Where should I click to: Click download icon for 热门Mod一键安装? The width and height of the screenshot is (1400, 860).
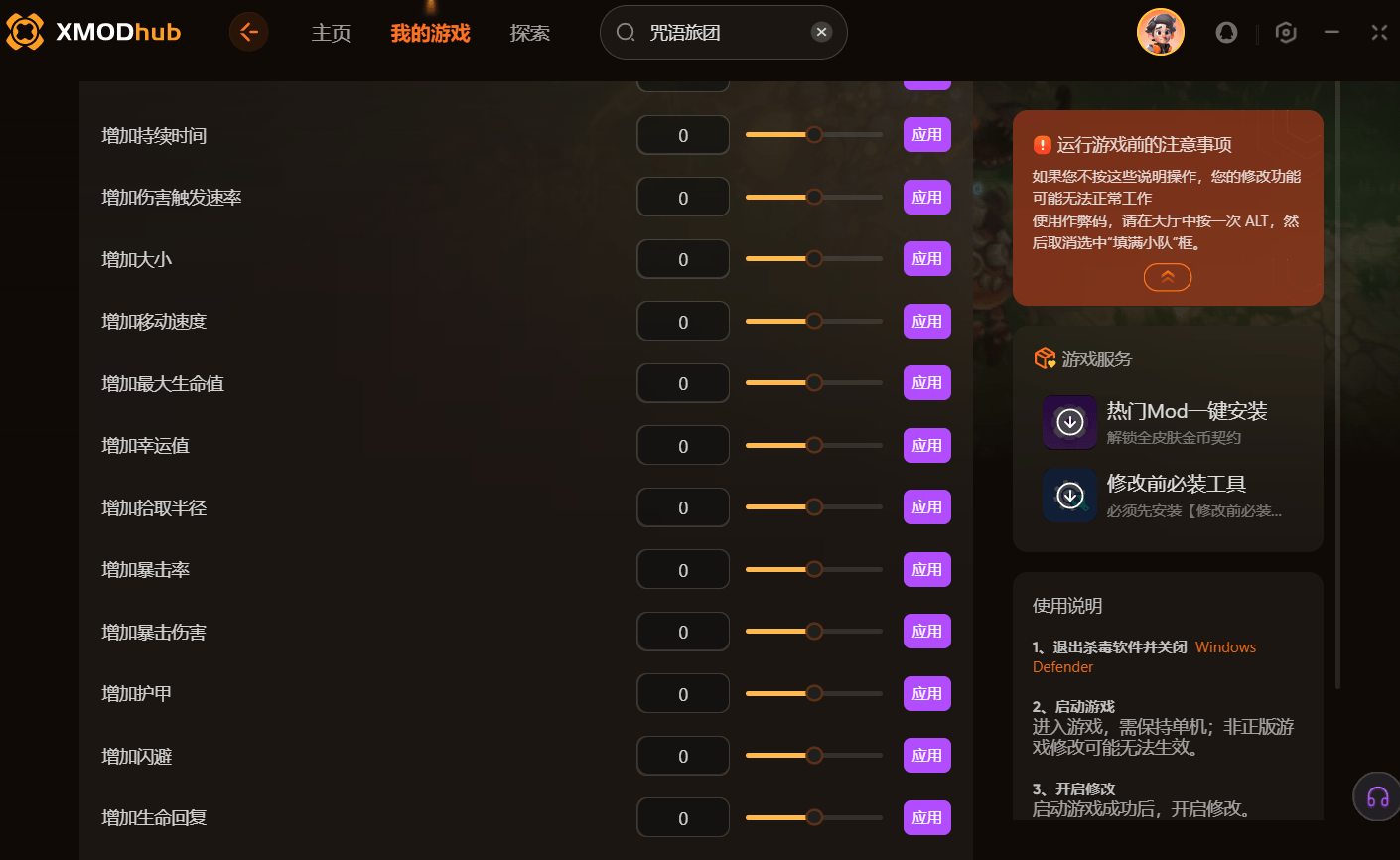(x=1070, y=422)
